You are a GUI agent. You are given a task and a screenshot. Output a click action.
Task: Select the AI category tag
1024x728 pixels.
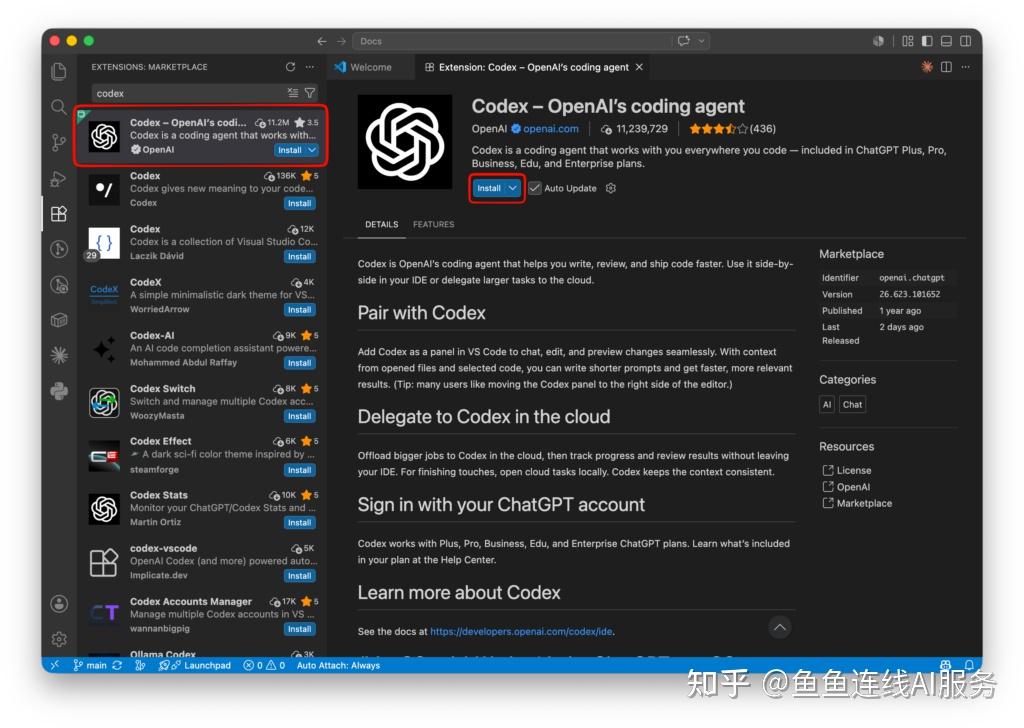827,404
